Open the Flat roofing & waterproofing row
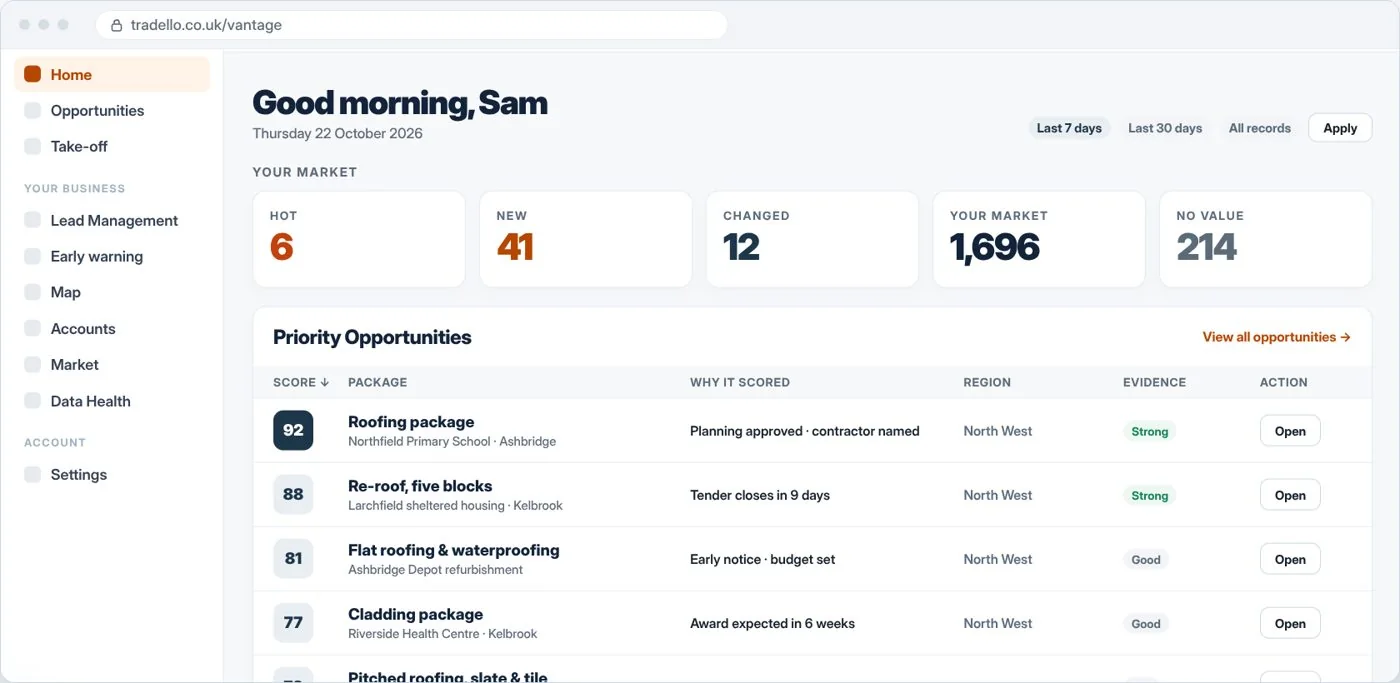Screen dimensions: 1400x683 tap(1290, 559)
